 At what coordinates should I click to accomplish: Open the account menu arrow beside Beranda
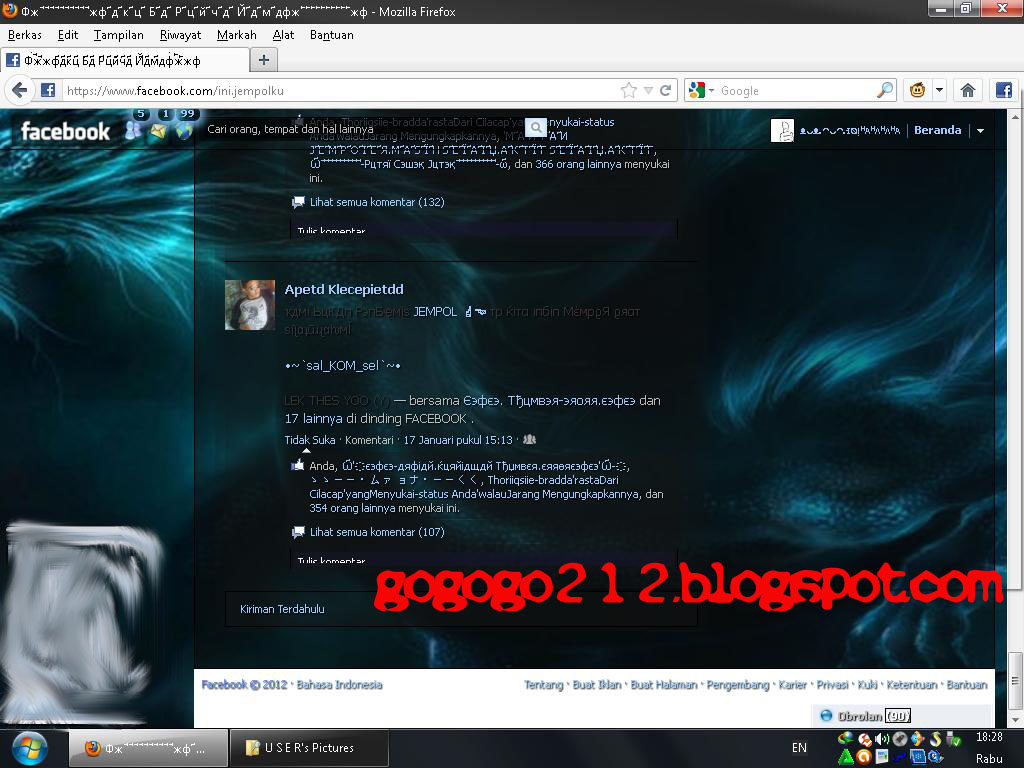[x=980, y=131]
